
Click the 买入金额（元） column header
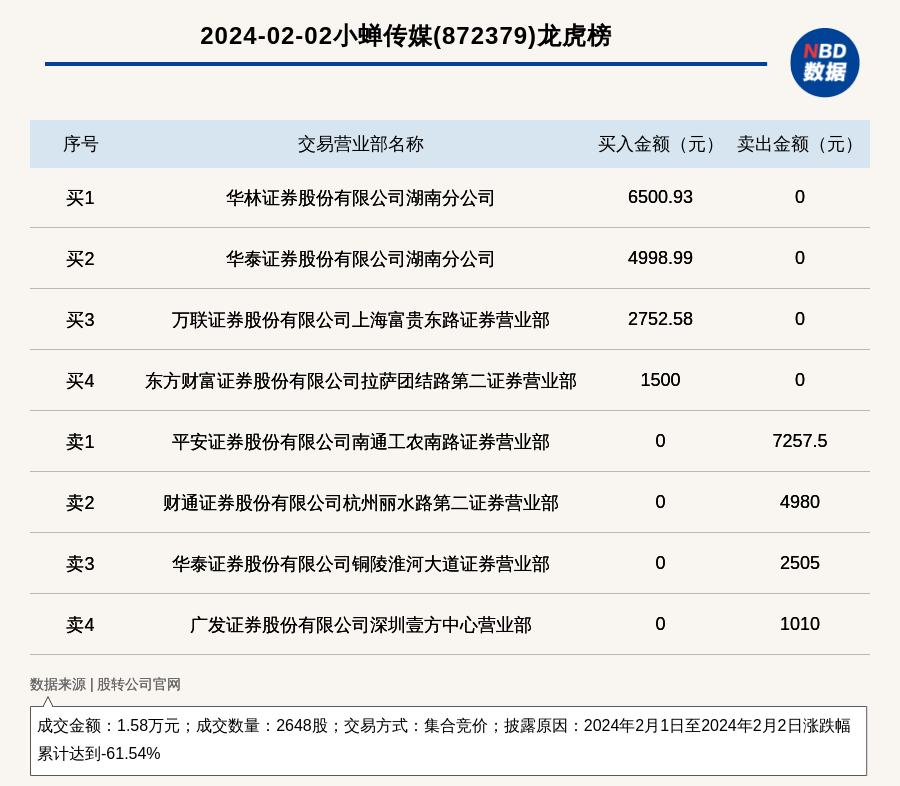[x=660, y=144]
